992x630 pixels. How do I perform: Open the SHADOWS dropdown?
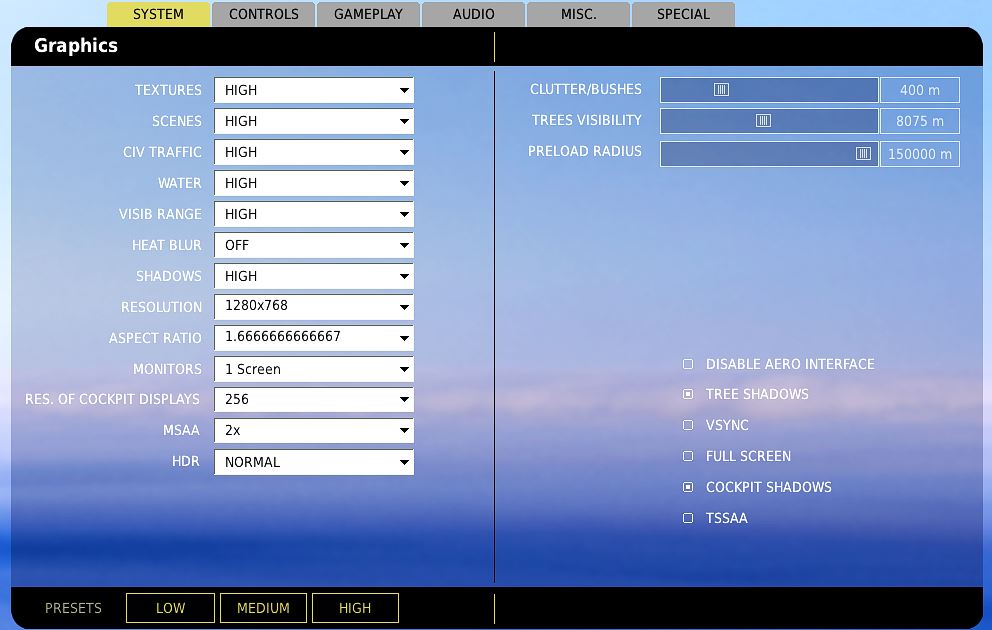314,276
